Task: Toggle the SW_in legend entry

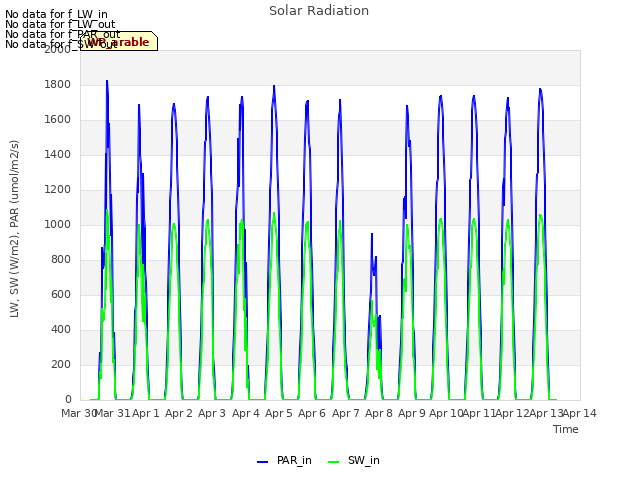Action: (x=354, y=460)
